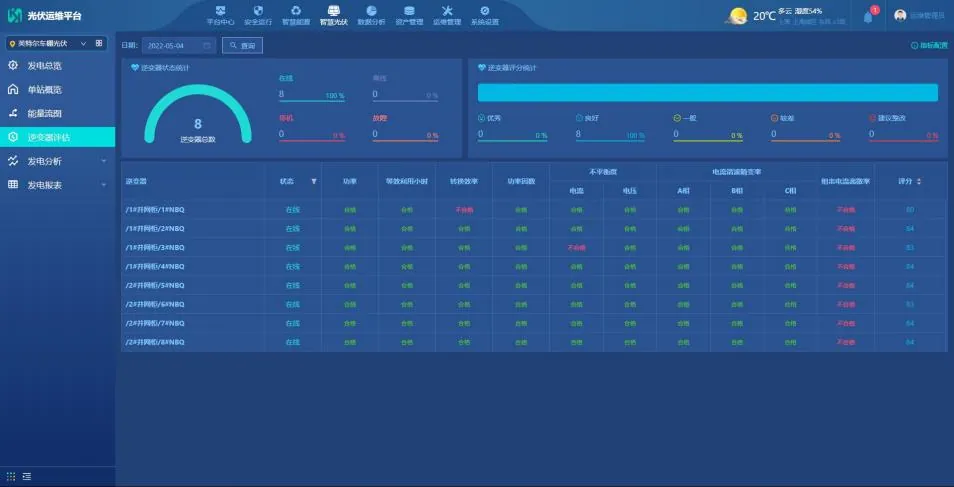Click the grid icon at sidebar bottom
Image resolution: width=954 pixels, height=487 pixels.
[x=11, y=476]
